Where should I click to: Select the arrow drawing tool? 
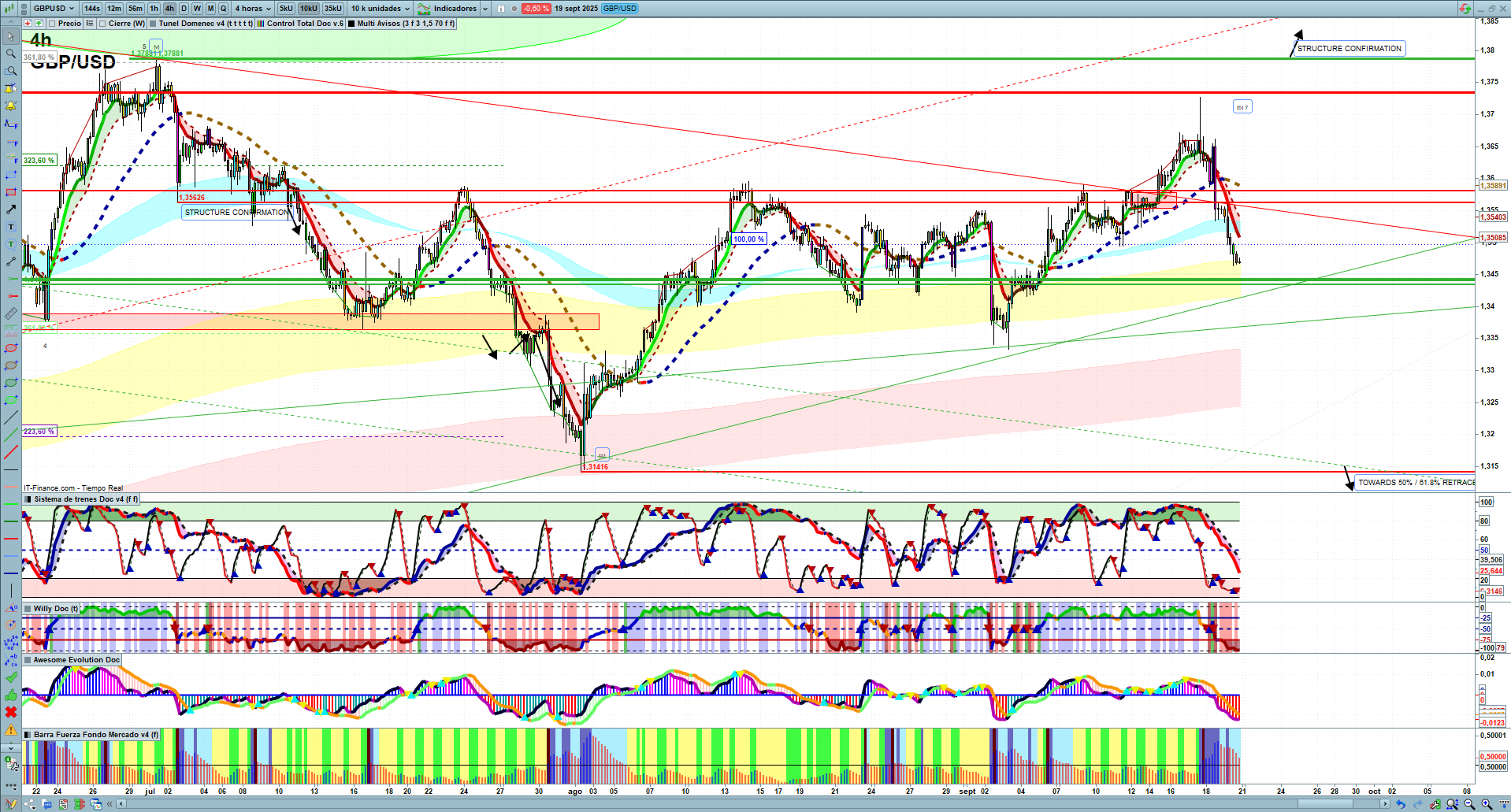click(11, 209)
